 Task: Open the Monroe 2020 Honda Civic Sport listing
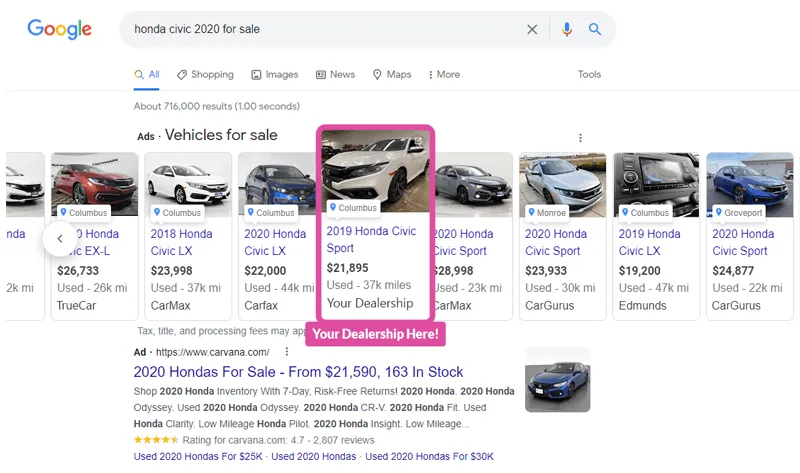556,242
